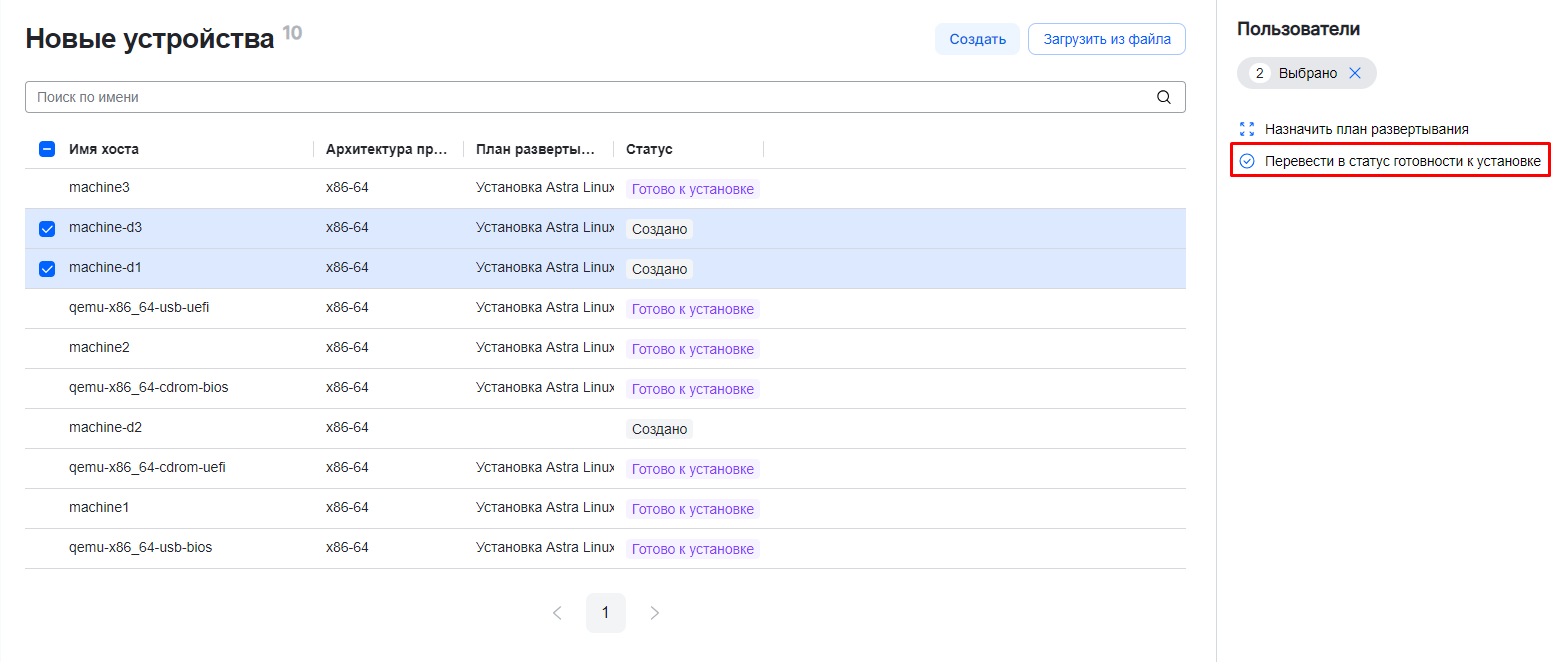Select Перевести в статус готовности к установке
The image size is (1564, 662).
(x=1402, y=161)
